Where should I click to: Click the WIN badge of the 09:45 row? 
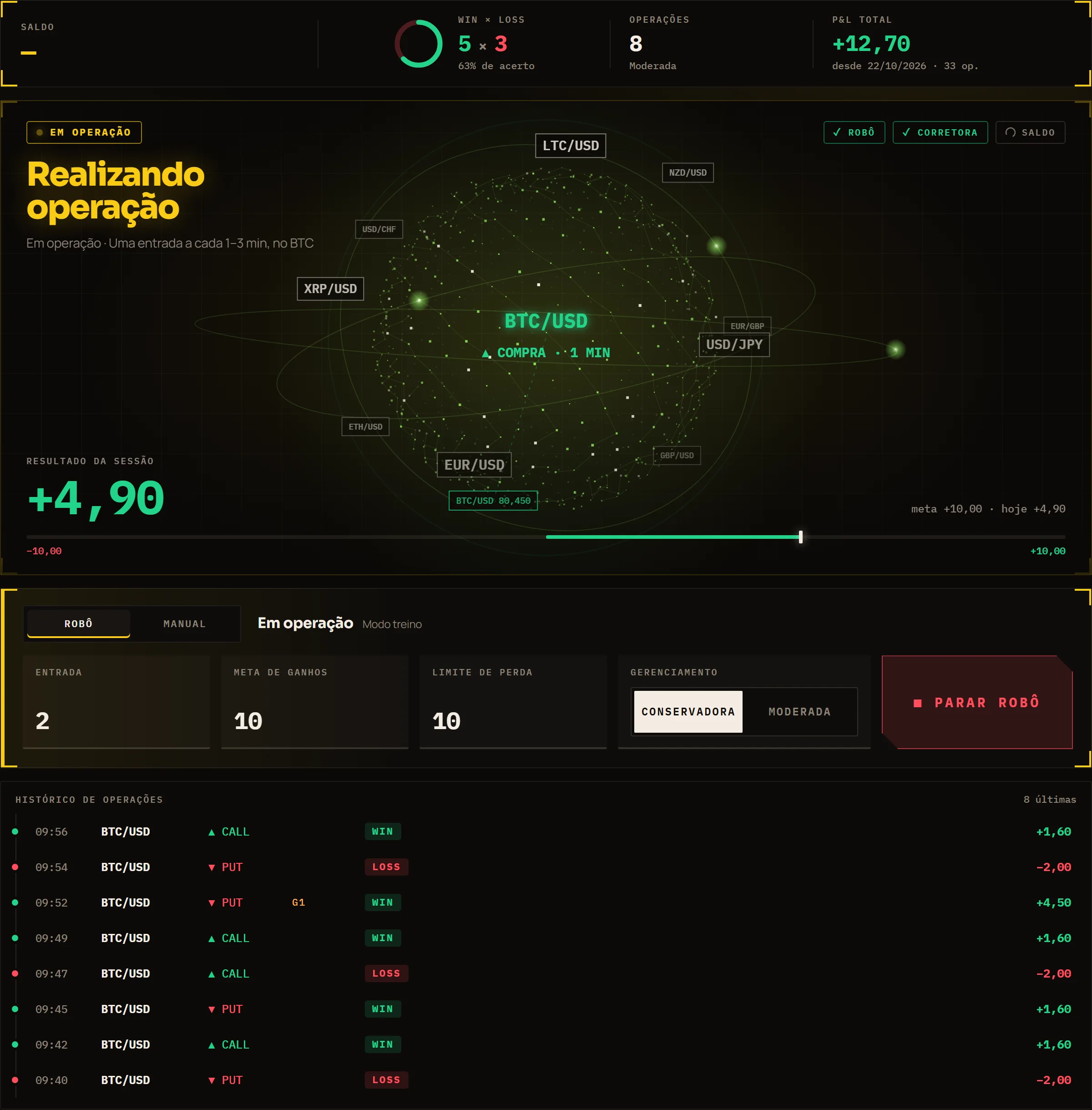point(383,1009)
